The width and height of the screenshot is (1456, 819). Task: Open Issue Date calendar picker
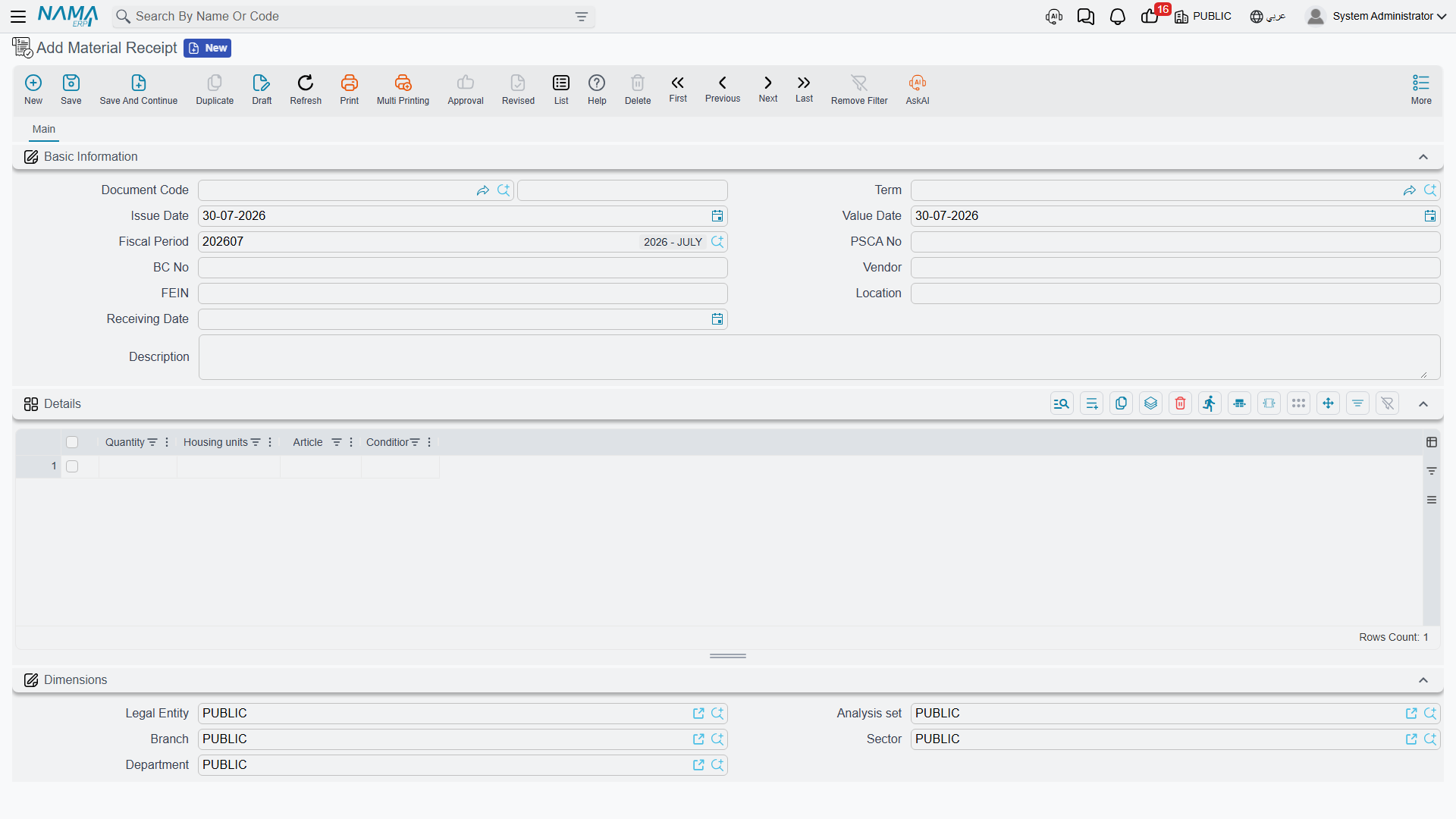point(717,216)
